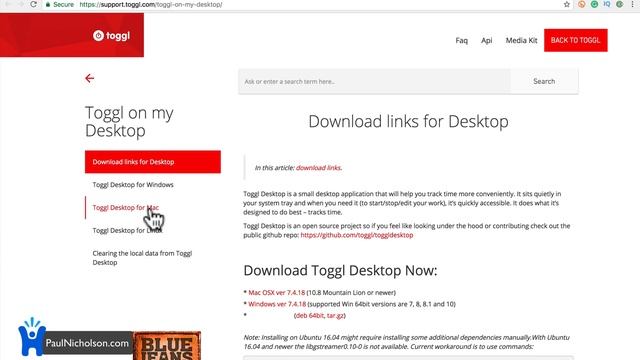Open the Media Kit page
The width and height of the screenshot is (640, 360).
coord(521,40)
